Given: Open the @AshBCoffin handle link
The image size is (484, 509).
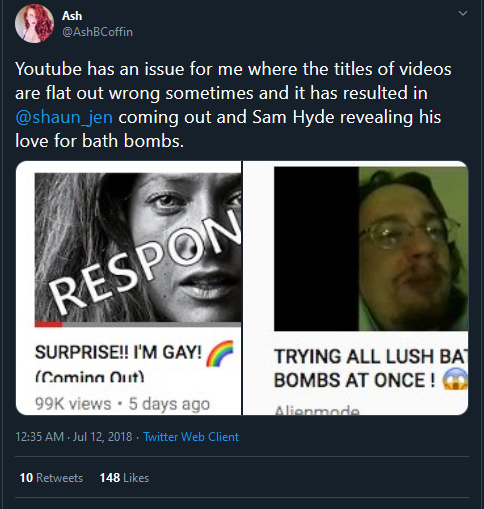Looking at the screenshot, I should (97, 32).
